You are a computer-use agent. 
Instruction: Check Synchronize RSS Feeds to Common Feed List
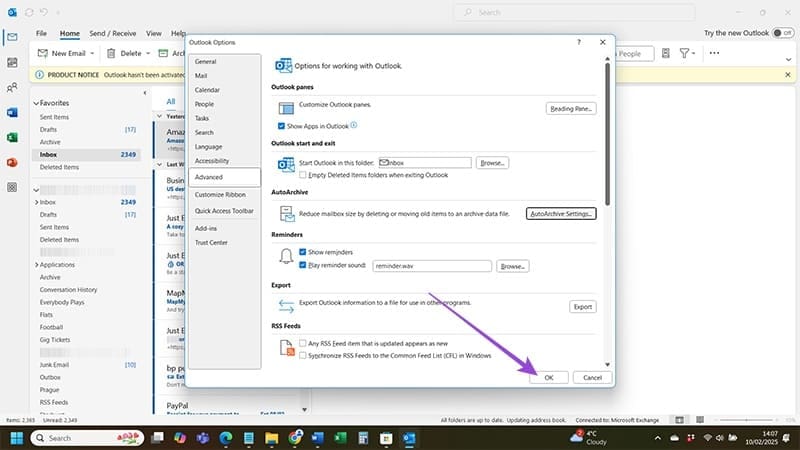coord(303,356)
